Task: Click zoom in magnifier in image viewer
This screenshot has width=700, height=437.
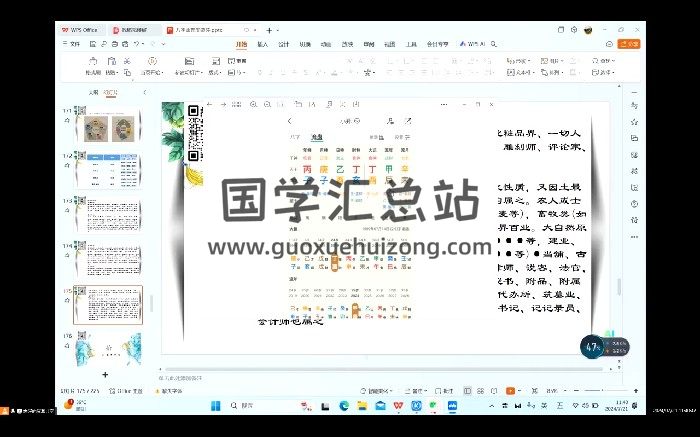Action: click(x=254, y=104)
